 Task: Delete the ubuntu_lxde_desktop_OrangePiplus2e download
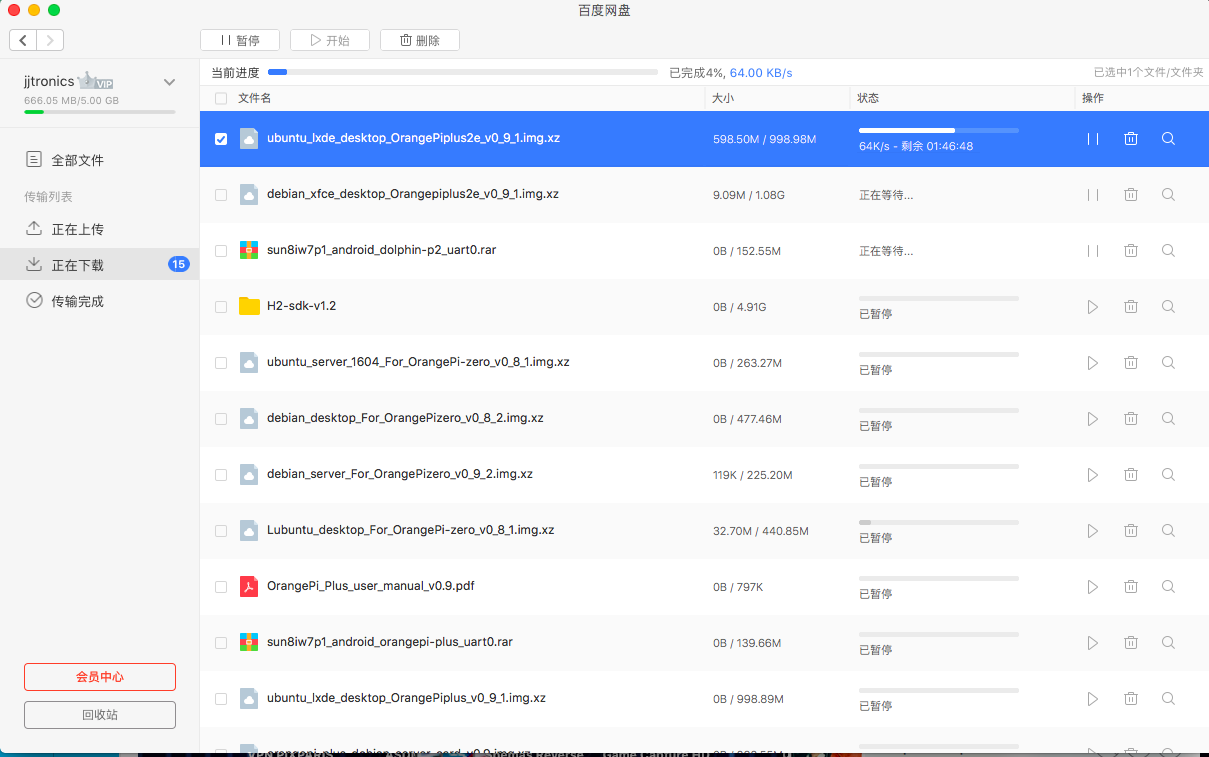coord(1131,139)
